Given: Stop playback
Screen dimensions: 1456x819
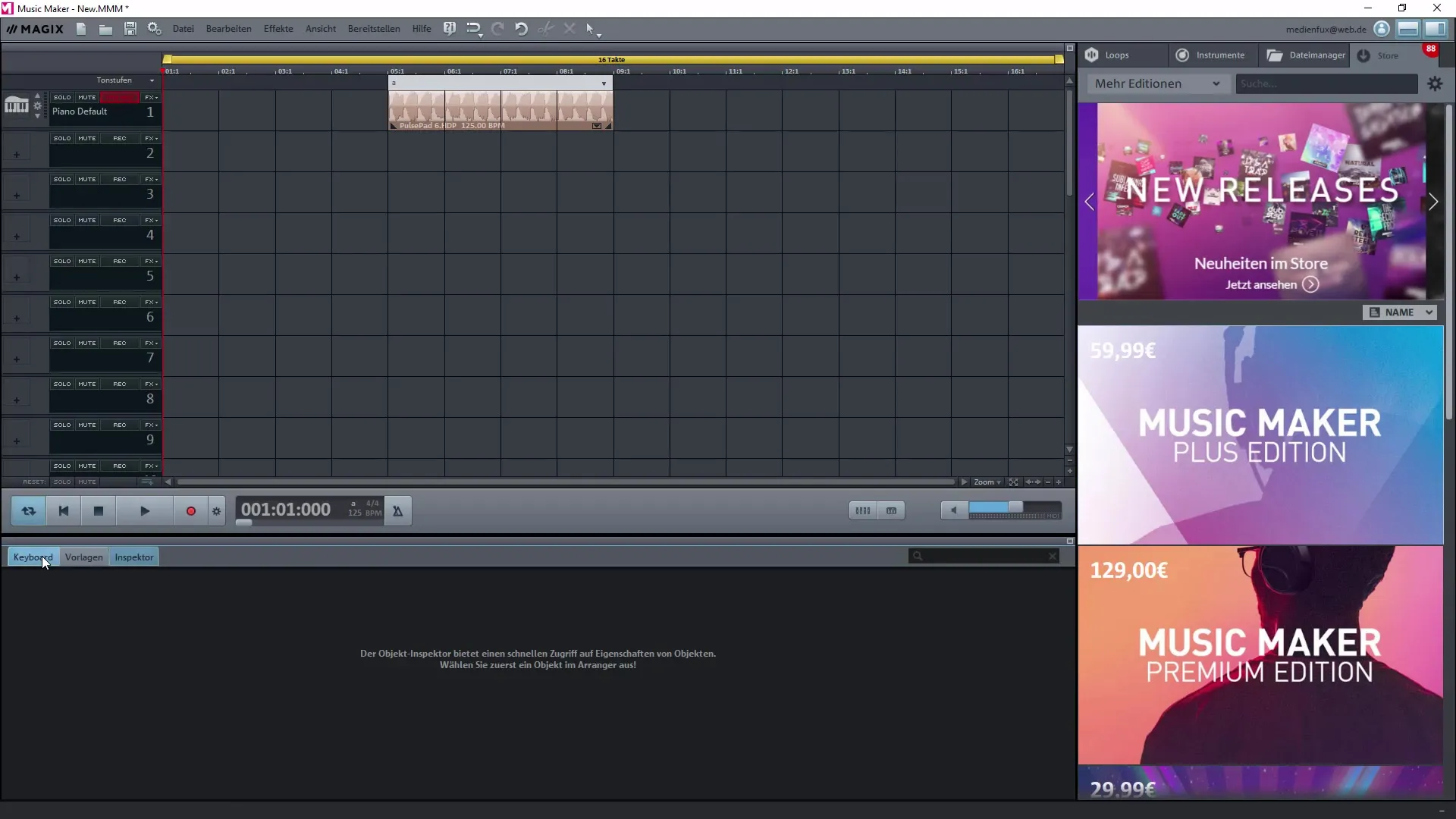Looking at the screenshot, I should [x=99, y=511].
